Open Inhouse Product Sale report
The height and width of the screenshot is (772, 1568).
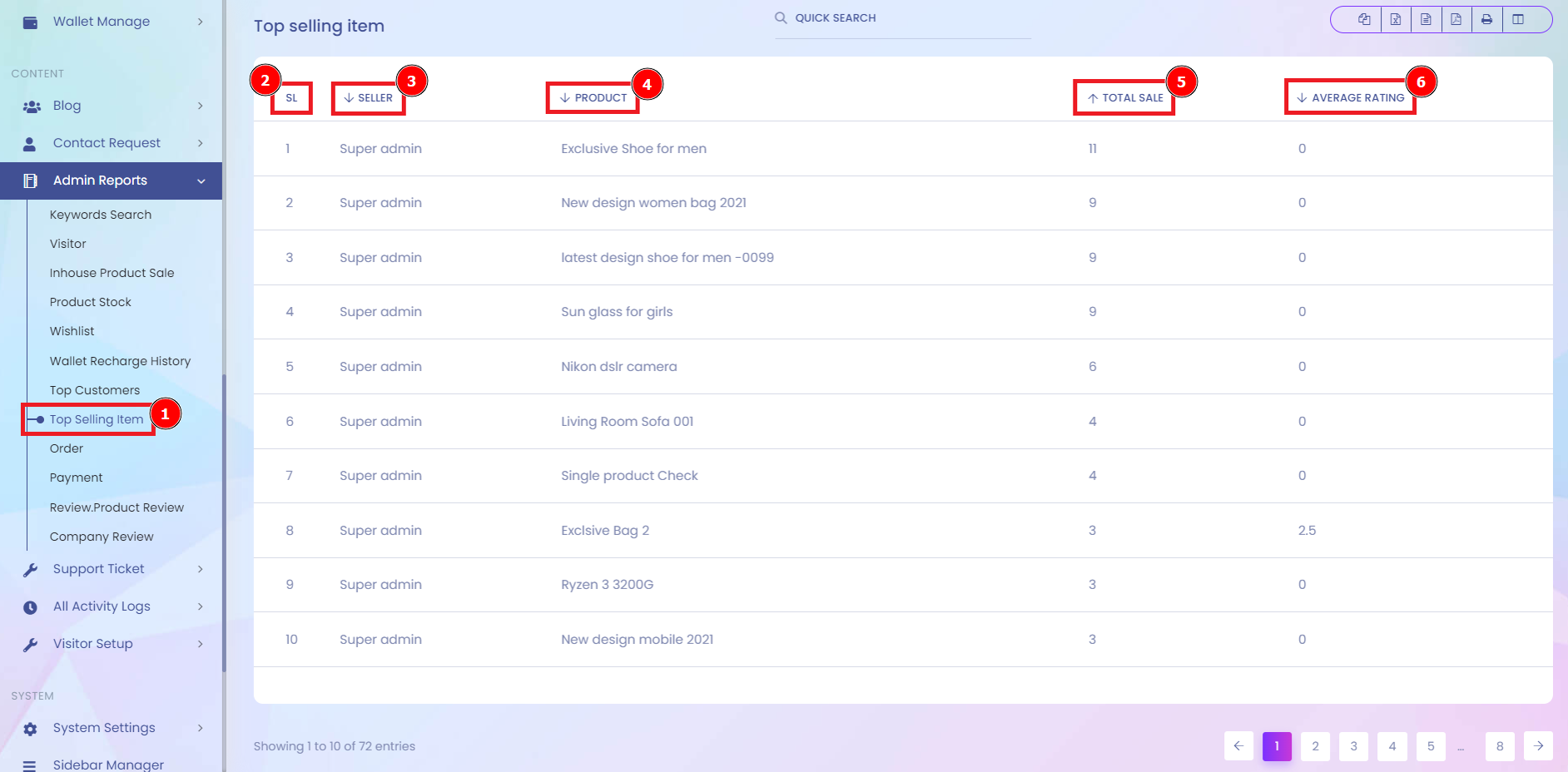pyautogui.click(x=112, y=273)
